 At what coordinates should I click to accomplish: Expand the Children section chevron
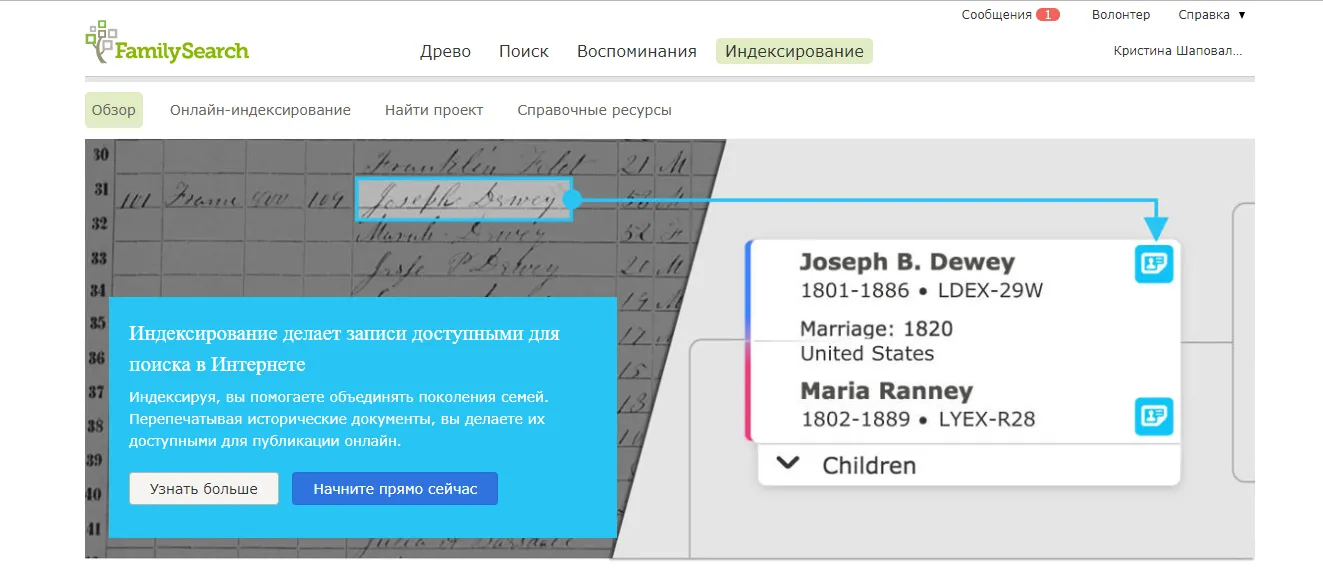[789, 465]
